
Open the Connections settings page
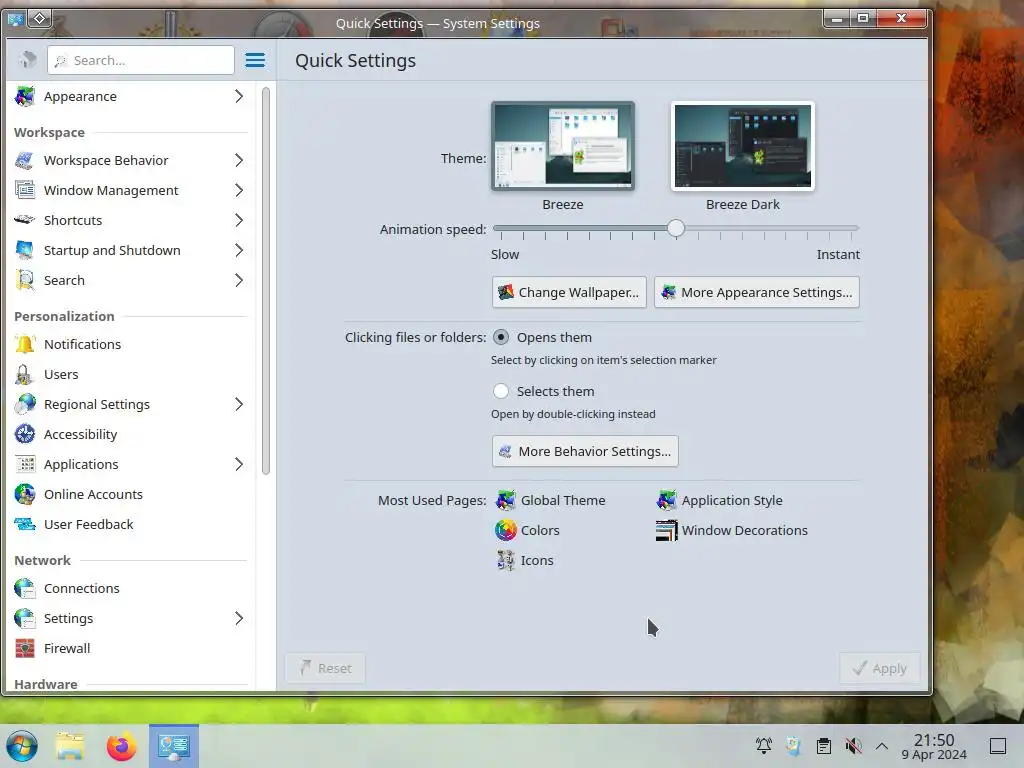(x=131, y=588)
